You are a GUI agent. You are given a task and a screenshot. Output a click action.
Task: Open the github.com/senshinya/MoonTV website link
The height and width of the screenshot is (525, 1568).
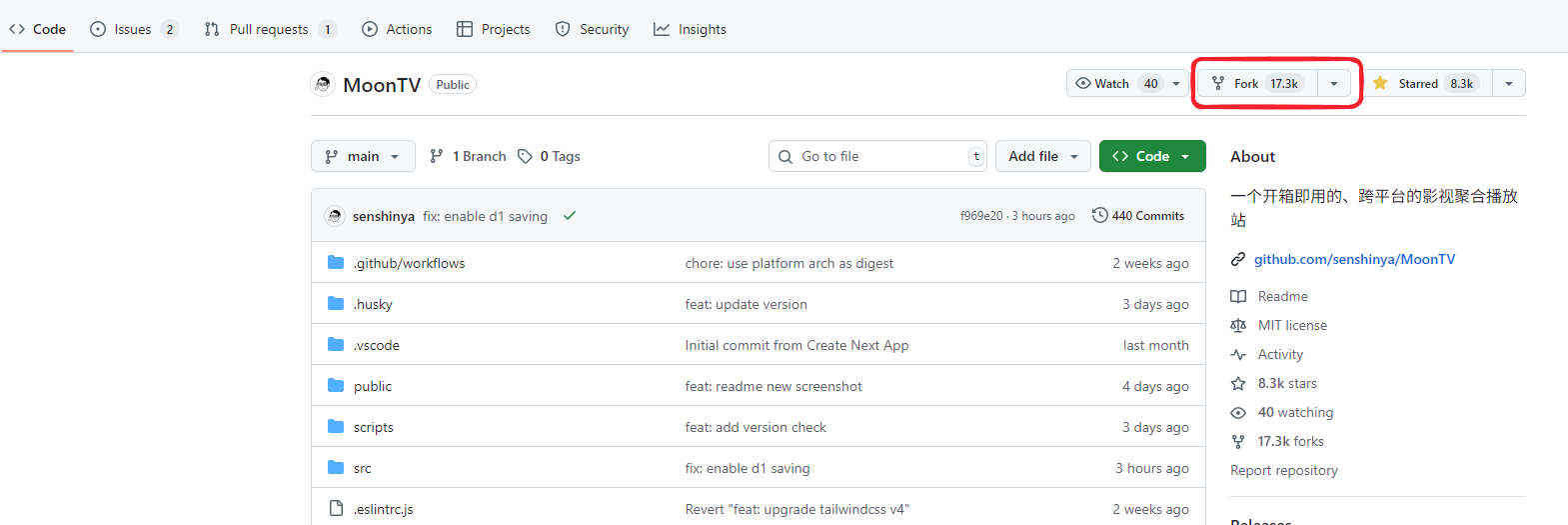coord(1354,259)
